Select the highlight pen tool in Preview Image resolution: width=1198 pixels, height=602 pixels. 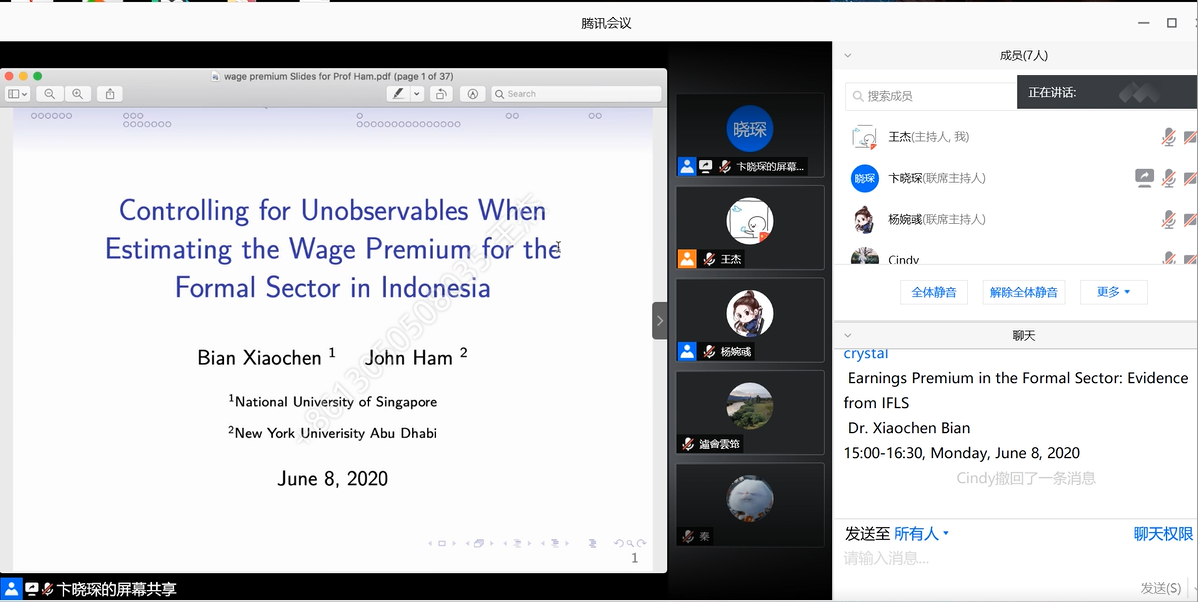(398, 94)
